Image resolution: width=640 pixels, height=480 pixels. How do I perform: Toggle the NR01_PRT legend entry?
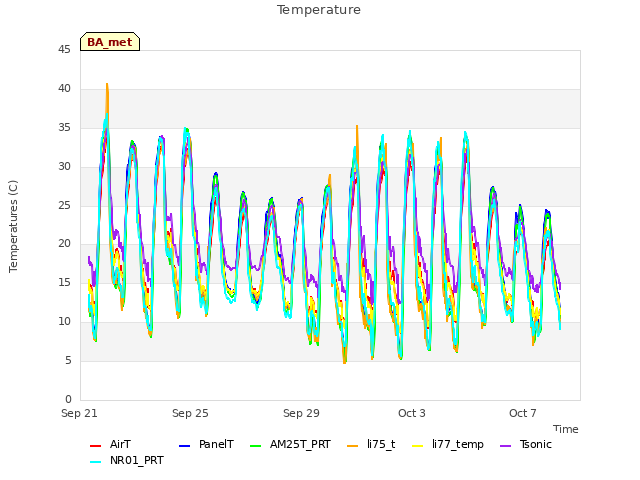(x=127, y=460)
